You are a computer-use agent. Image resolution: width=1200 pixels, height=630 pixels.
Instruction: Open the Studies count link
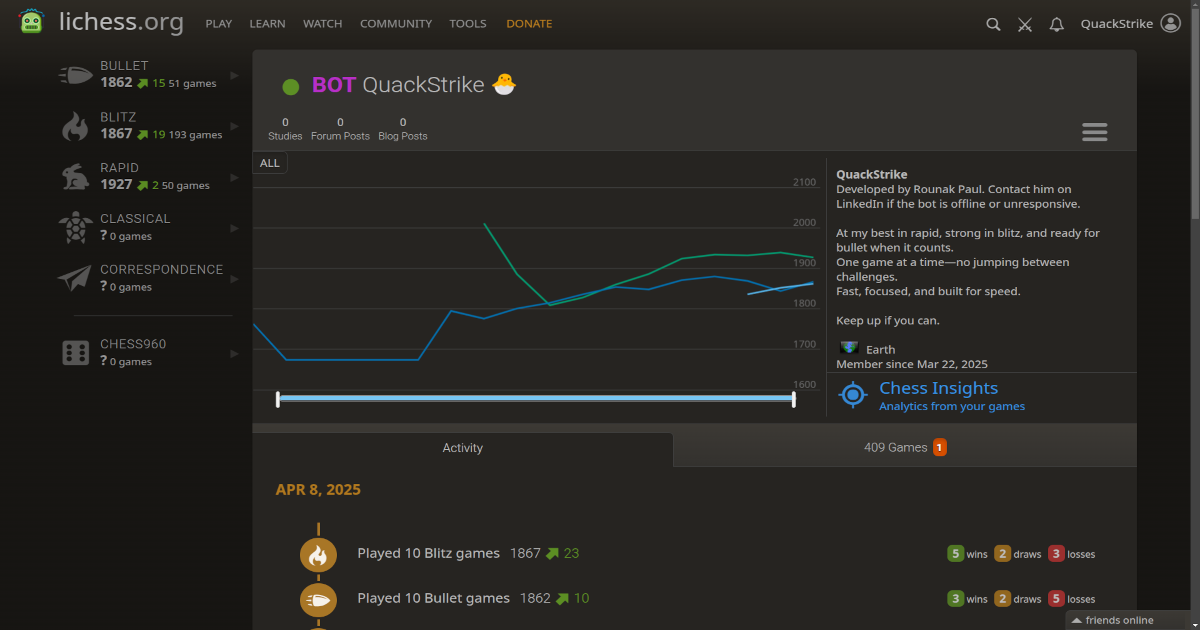(285, 129)
